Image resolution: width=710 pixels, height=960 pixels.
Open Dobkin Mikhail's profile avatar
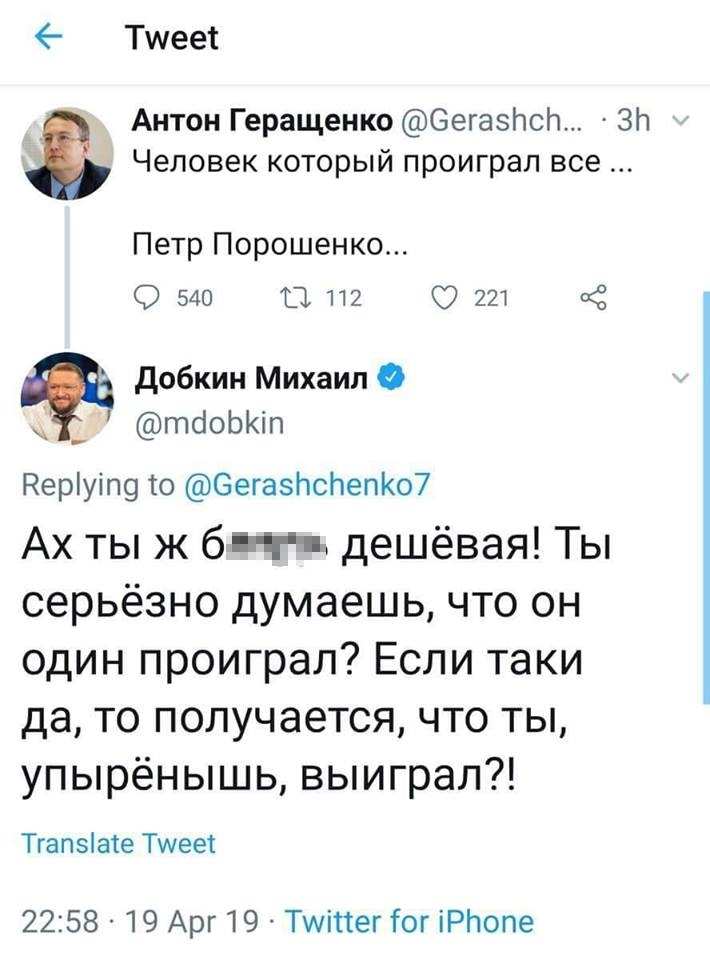pyautogui.click(x=66, y=398)
